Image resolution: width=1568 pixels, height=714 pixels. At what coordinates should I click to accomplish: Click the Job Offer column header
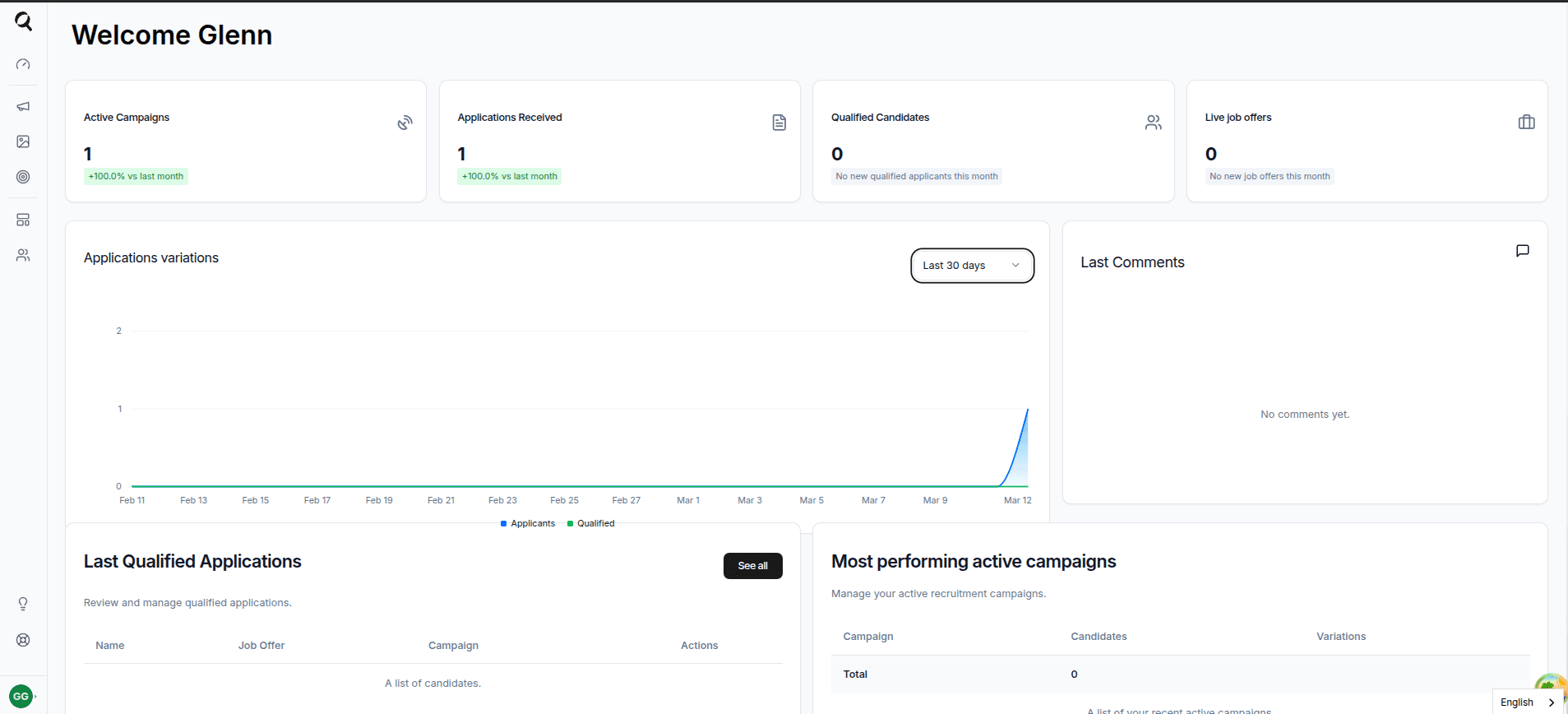coord(261,646)
